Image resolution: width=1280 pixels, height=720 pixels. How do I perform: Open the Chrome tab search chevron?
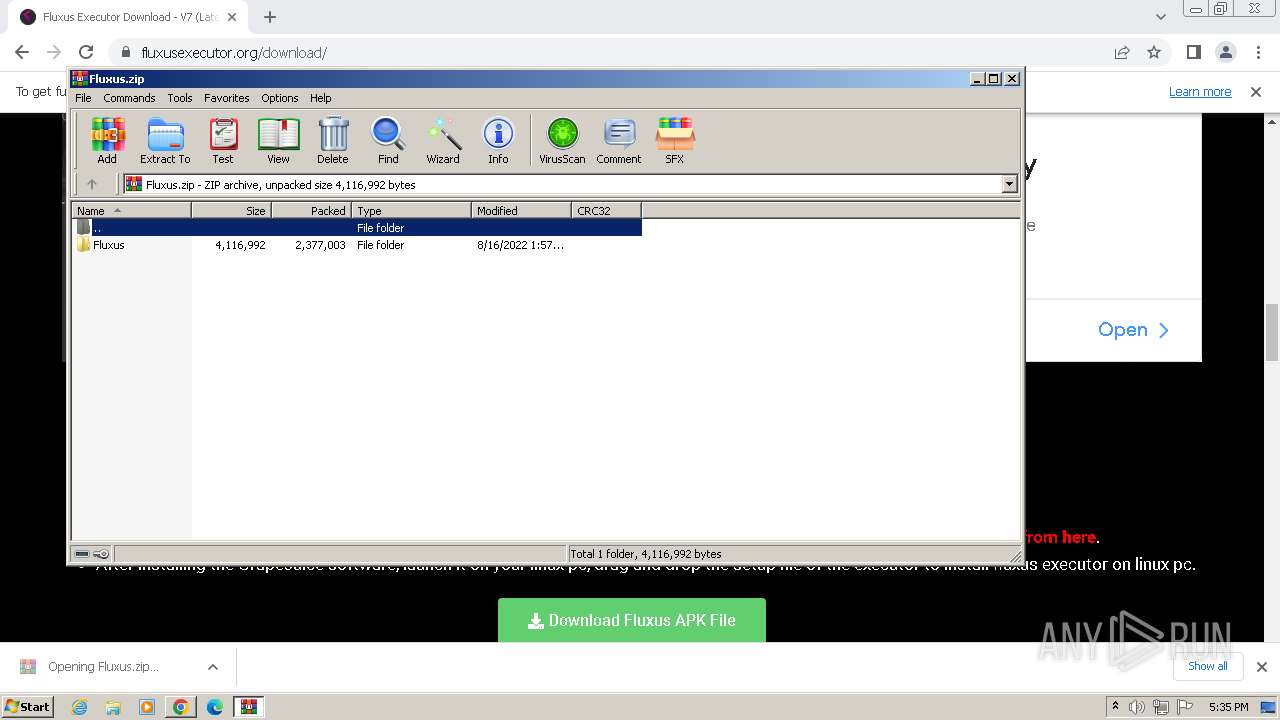[x=1161, y=17]
